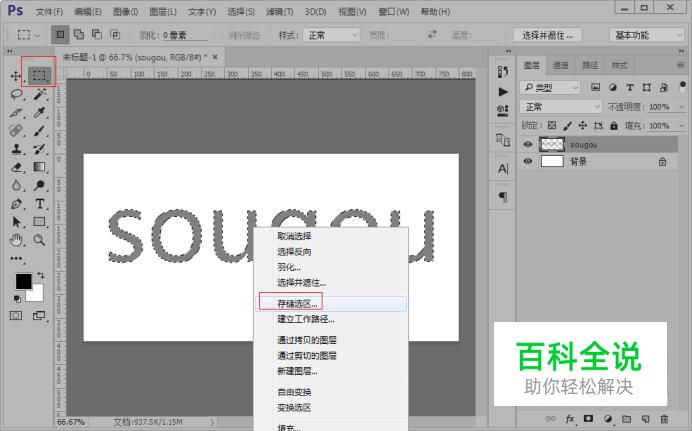The height and width of the screenshot is (431, 692).
Task: Open the History panel icon
Action: click(x=503, y=71)
